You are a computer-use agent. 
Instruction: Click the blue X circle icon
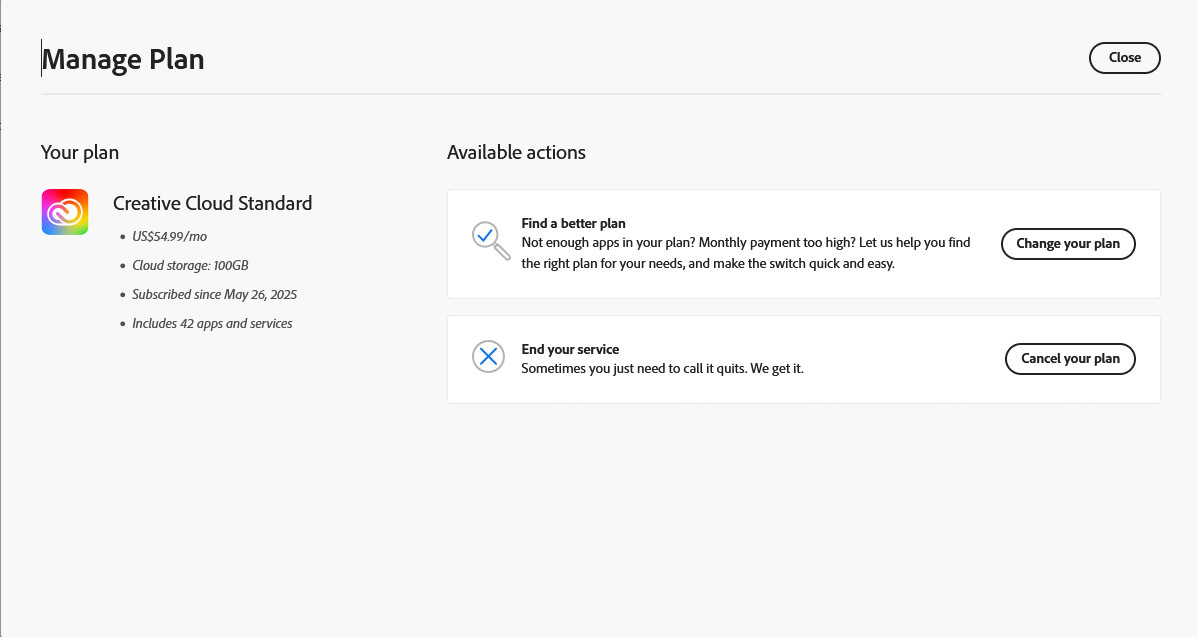(x=488, y=356)
